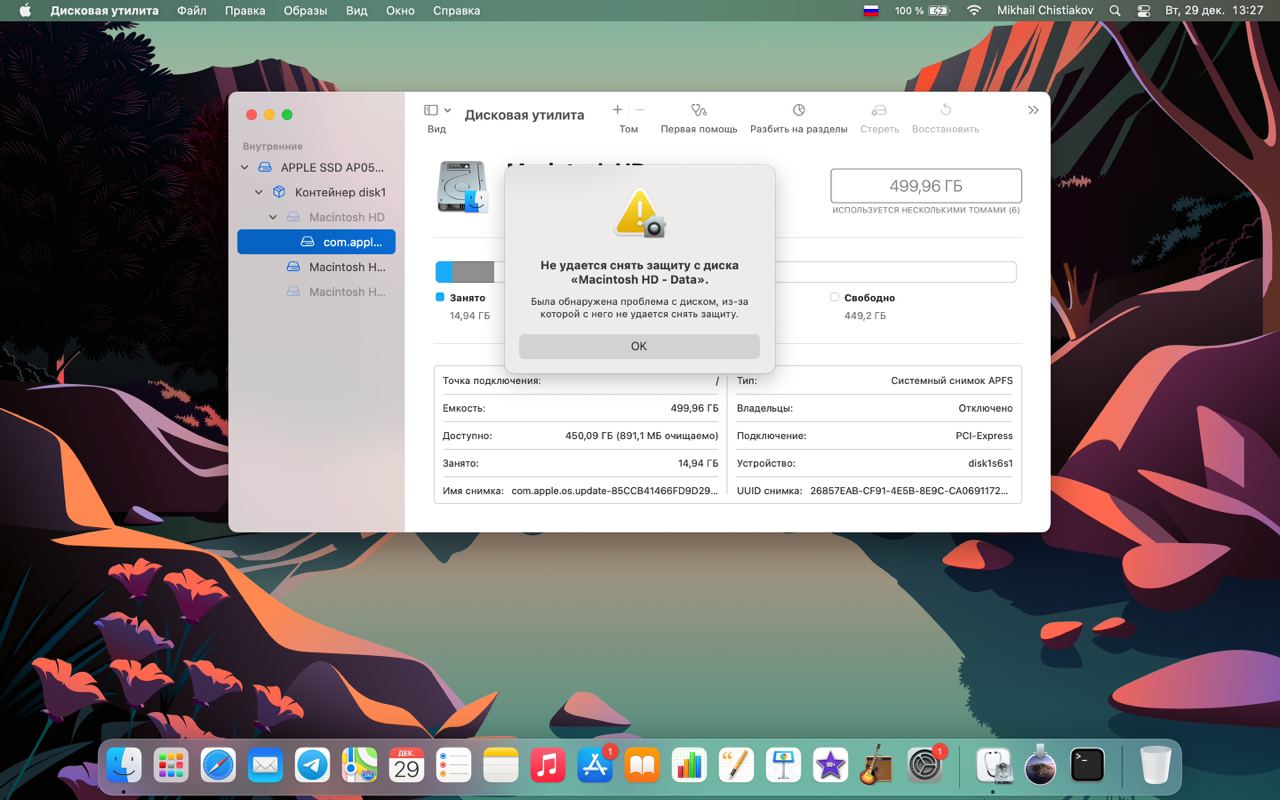Click the com.apple.os.update snapshot name value
The height and width of the screenshot is (800, 1280).
(615, 491)
